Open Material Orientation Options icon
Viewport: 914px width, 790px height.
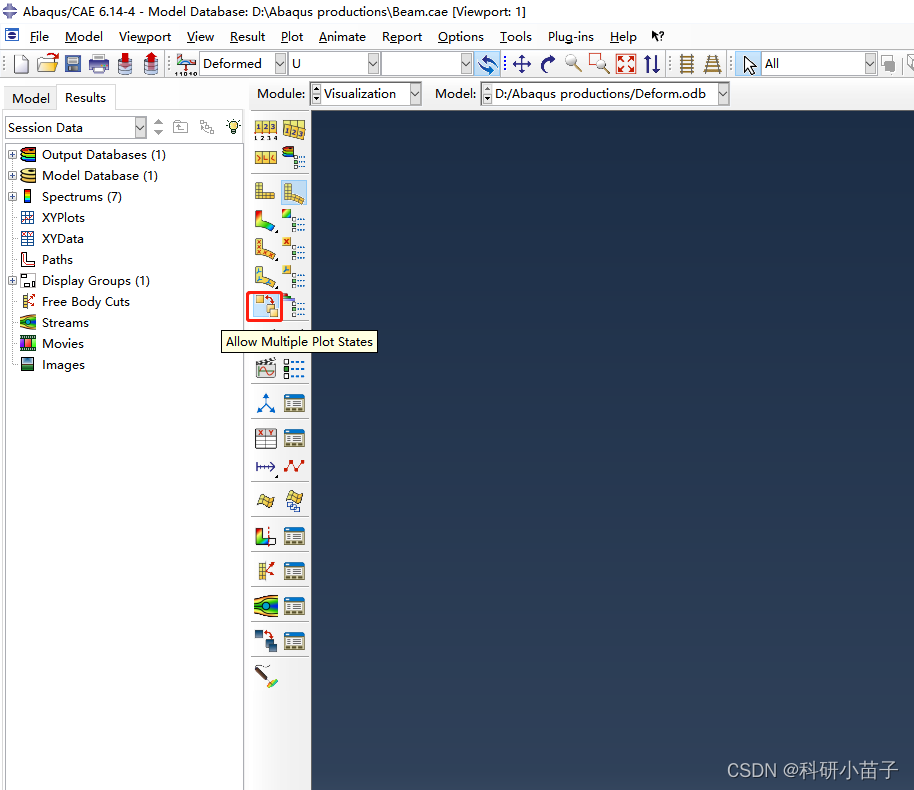[294, 276]
